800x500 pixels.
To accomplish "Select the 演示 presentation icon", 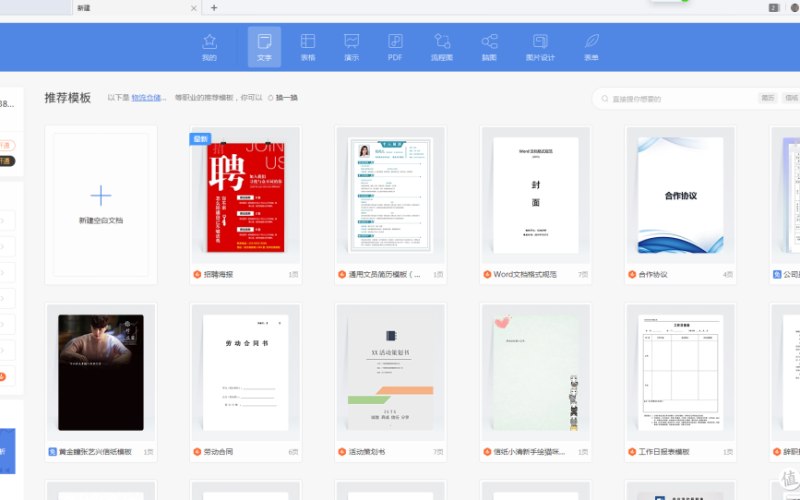I will 352,47.
